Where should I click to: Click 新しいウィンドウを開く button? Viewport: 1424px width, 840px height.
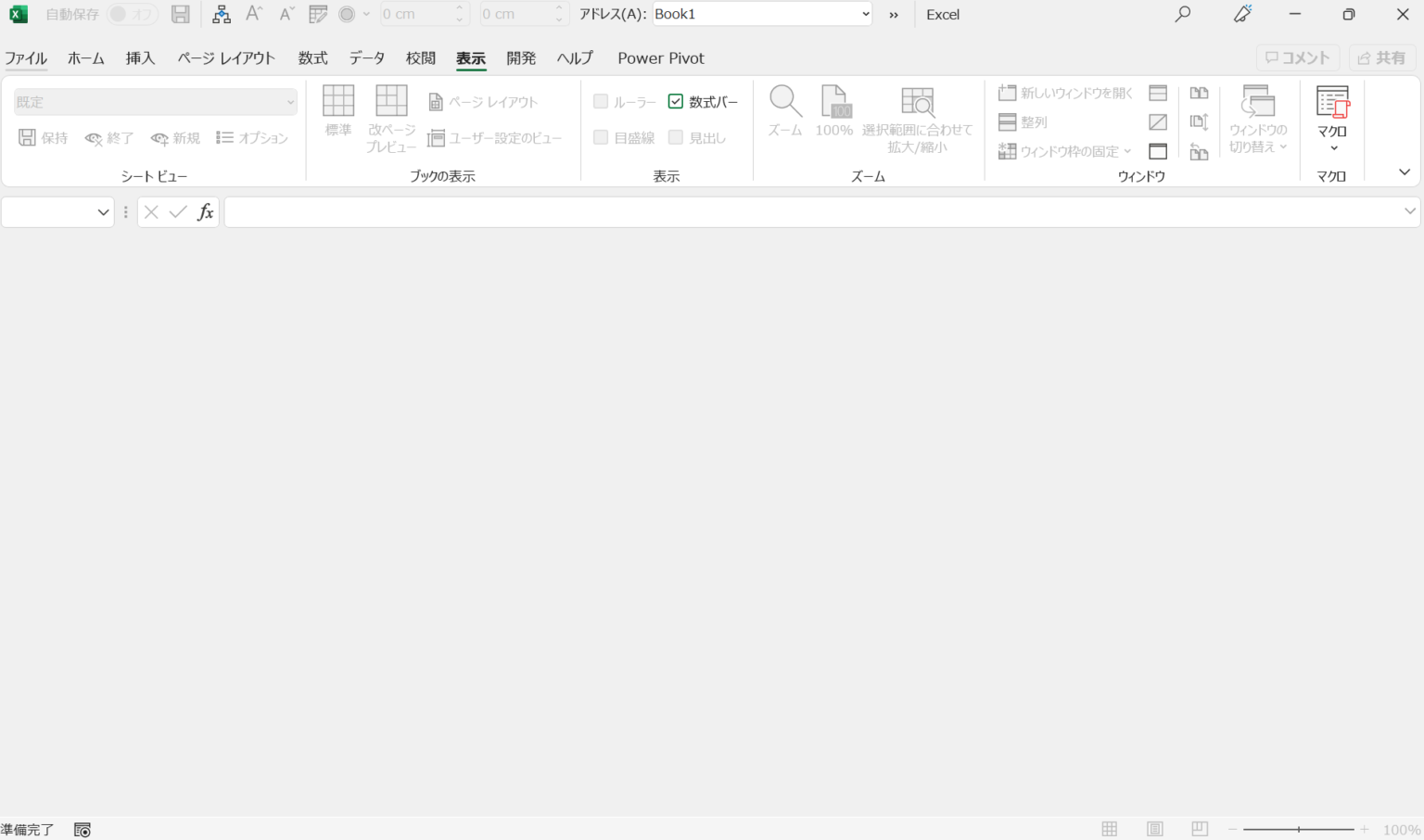click(1065, 93)
